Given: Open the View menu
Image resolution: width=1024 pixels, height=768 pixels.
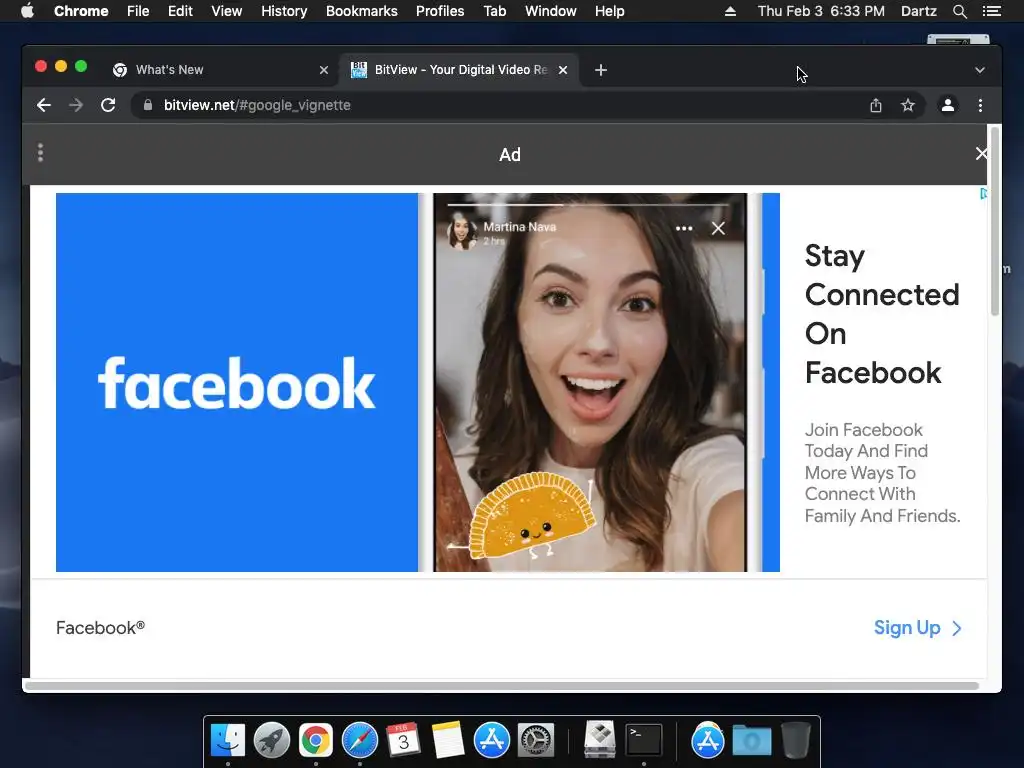Looking at the screenshot, I should click(227, 11).
